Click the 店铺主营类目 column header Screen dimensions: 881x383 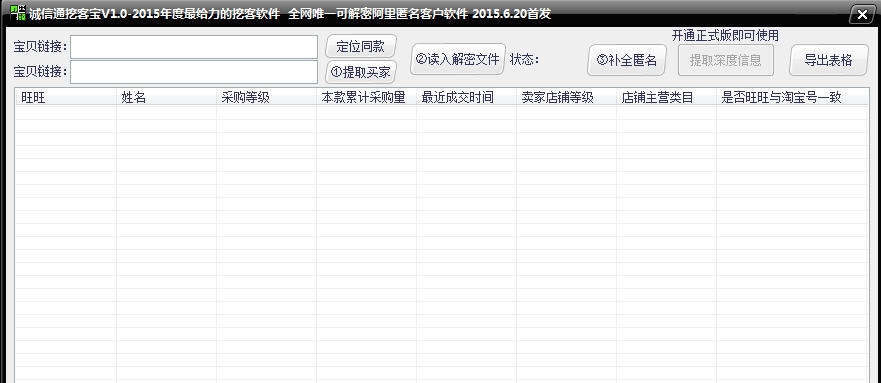click(x=666, y=97)
